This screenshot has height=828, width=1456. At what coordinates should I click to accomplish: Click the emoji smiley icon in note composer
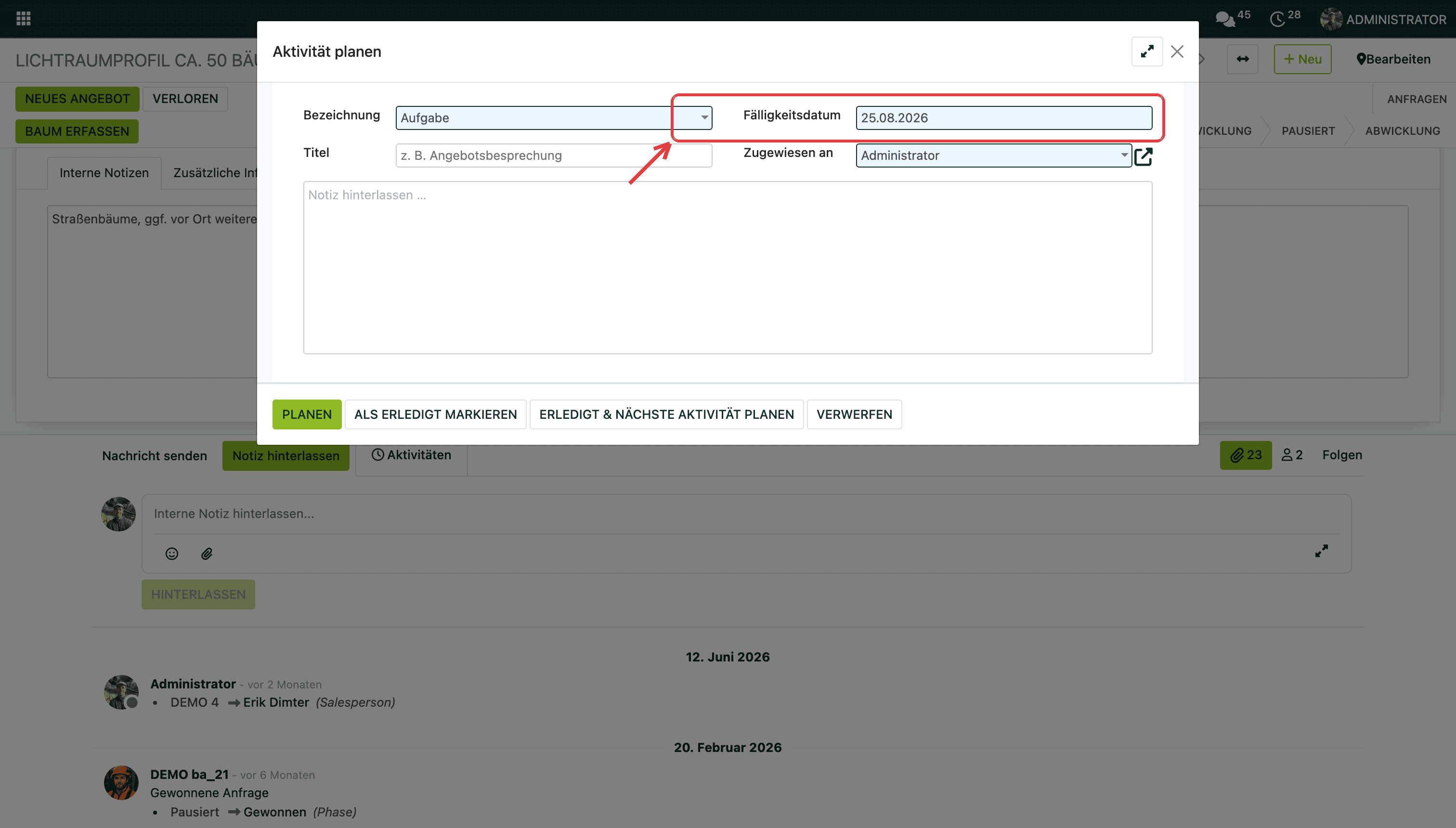pyautogui.click(x=172, y=553)
